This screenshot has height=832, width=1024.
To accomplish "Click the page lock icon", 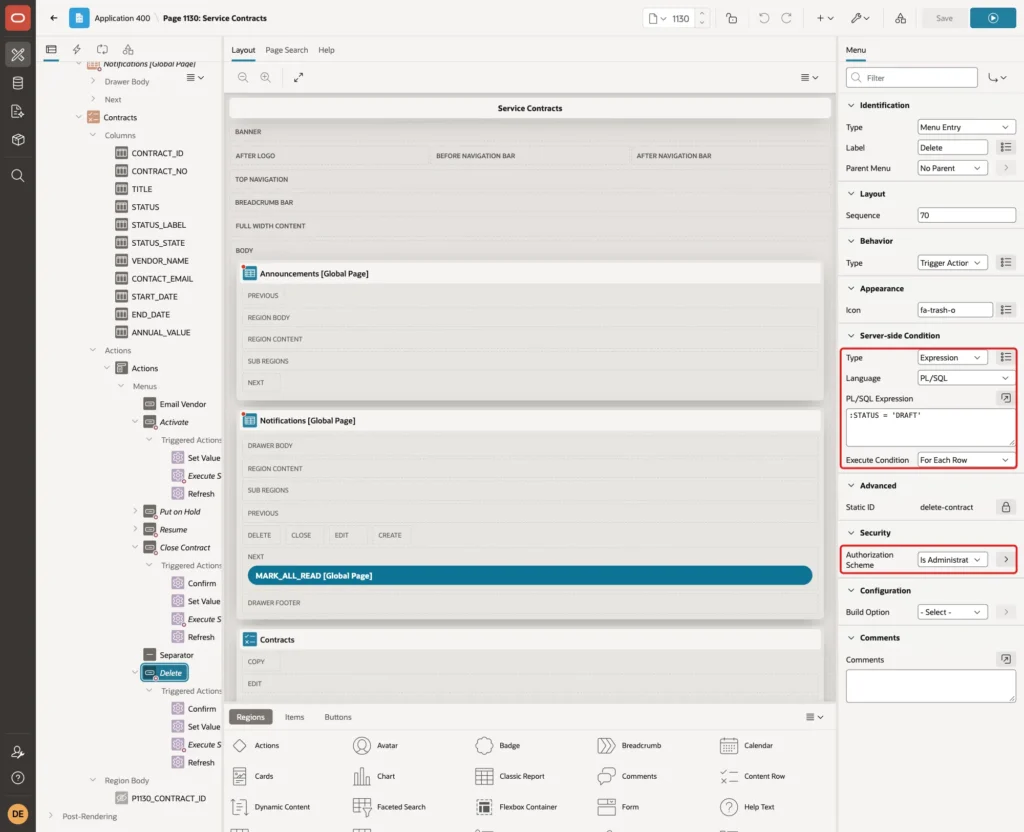I will point(731,18).
